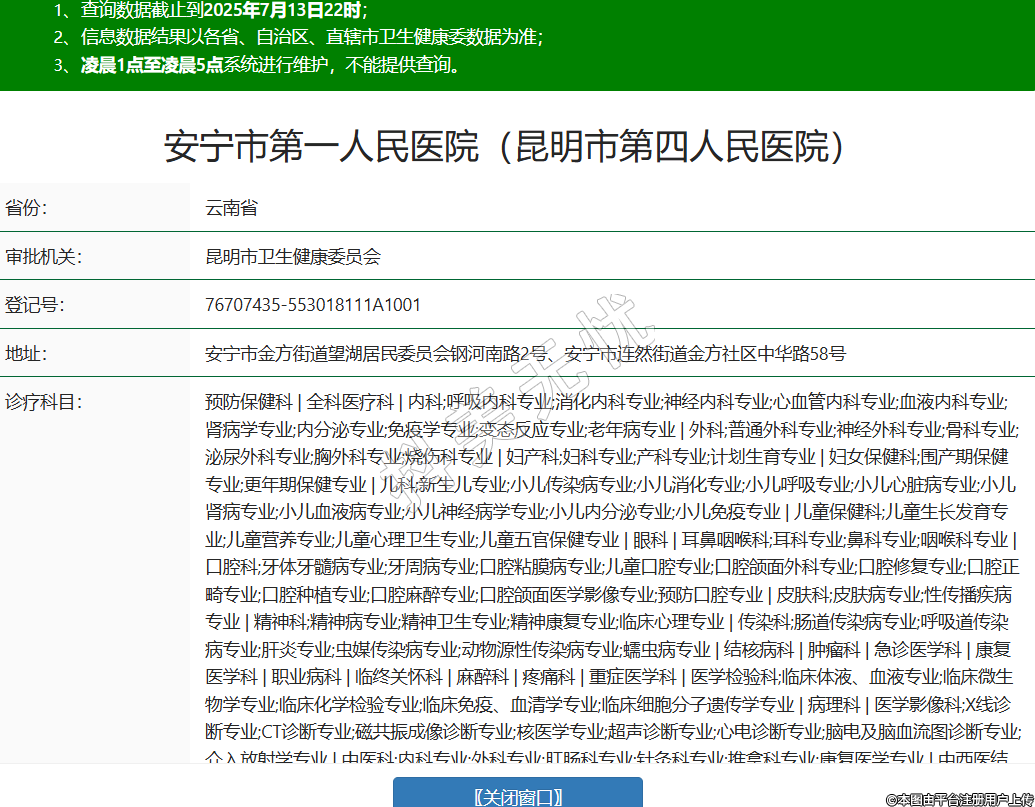Click the 关闭窗口 button
This screenshot has height=807, width=1035.
tap(517, 795)
